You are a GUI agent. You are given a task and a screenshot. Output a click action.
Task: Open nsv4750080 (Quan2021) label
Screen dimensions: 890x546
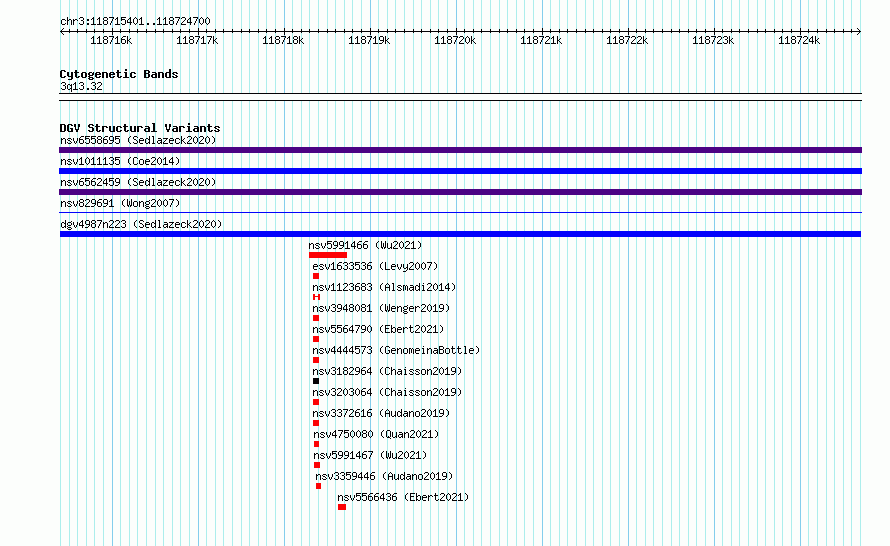[376, 434]
